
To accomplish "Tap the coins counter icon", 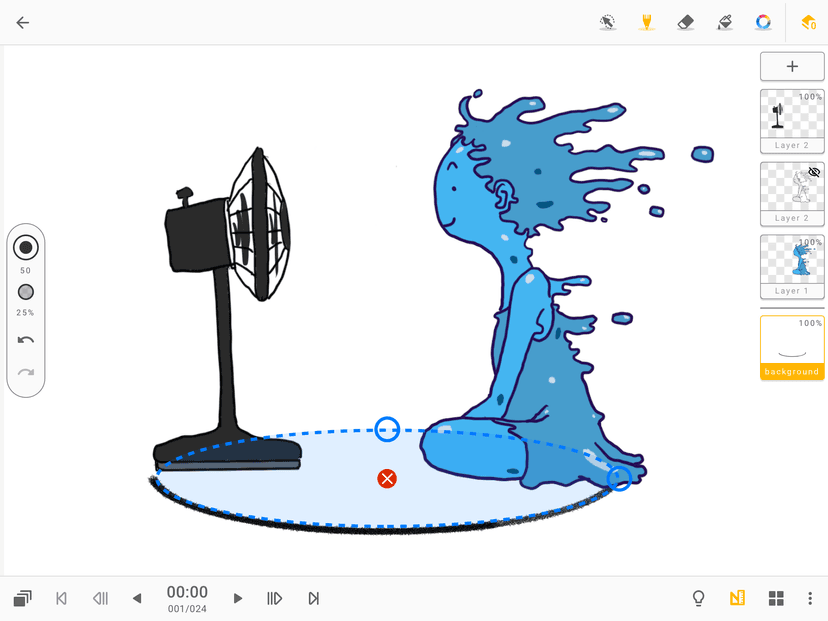I will [x=809, y=22].
